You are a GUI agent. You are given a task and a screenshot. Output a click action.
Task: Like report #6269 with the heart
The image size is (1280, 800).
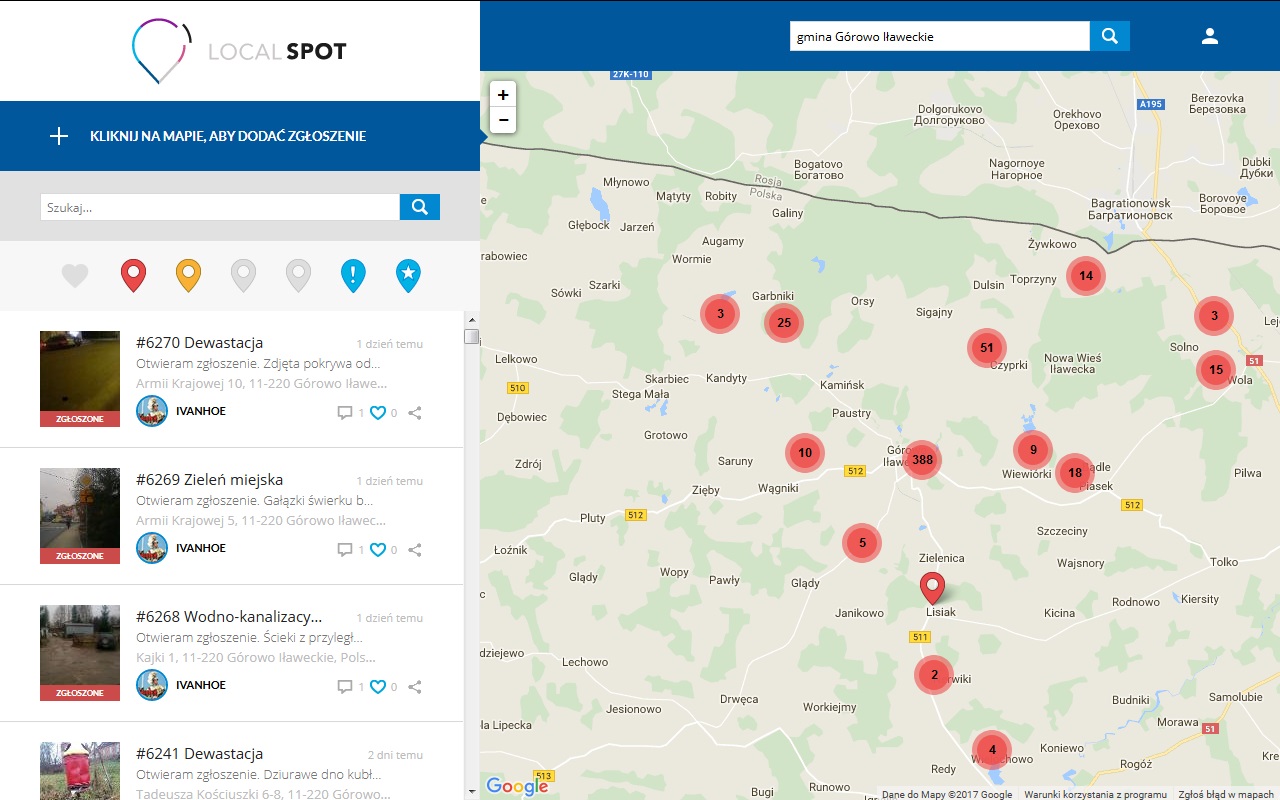(378, 550)
